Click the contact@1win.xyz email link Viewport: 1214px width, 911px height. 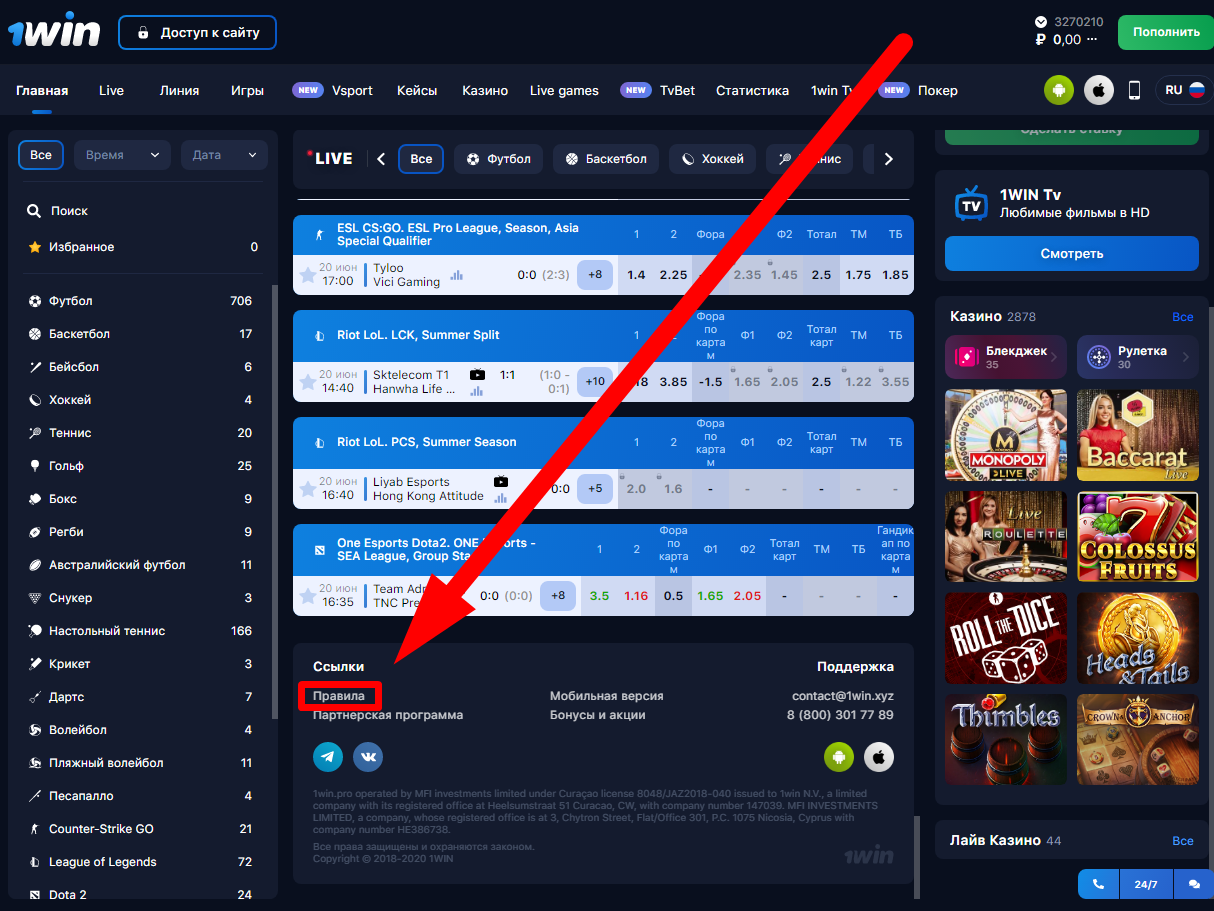pos(843,696)
